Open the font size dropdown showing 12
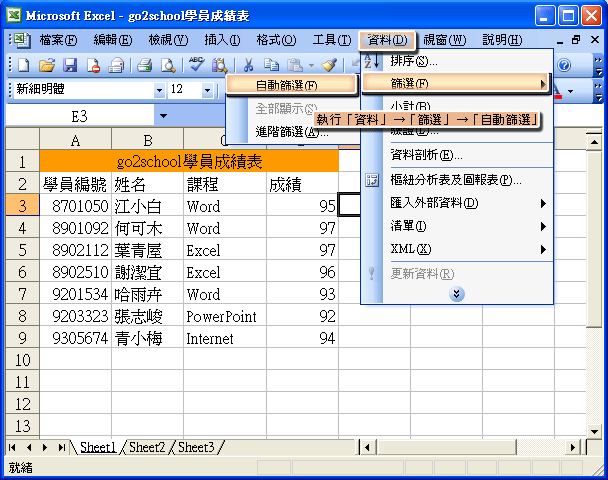Image resolution: width=608 pixels, height=480 pixels. click(207, 90)
